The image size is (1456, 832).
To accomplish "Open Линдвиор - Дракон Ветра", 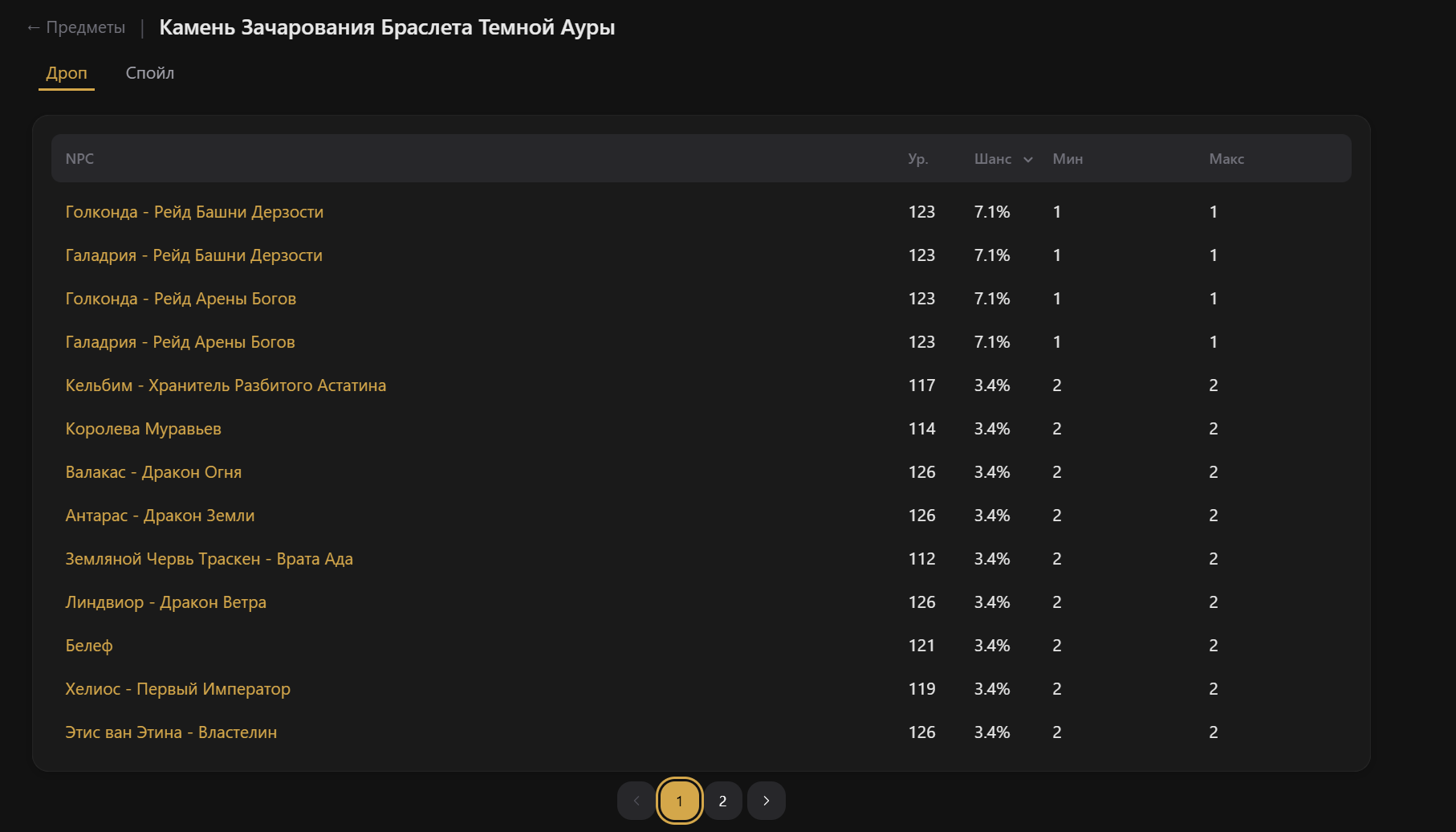I will pos(165,602).
